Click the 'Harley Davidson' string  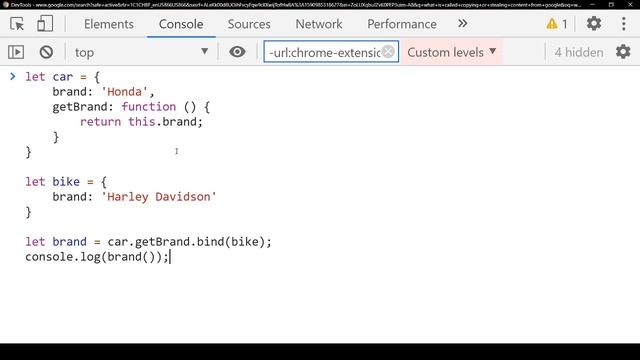click(x=159, y=197)
